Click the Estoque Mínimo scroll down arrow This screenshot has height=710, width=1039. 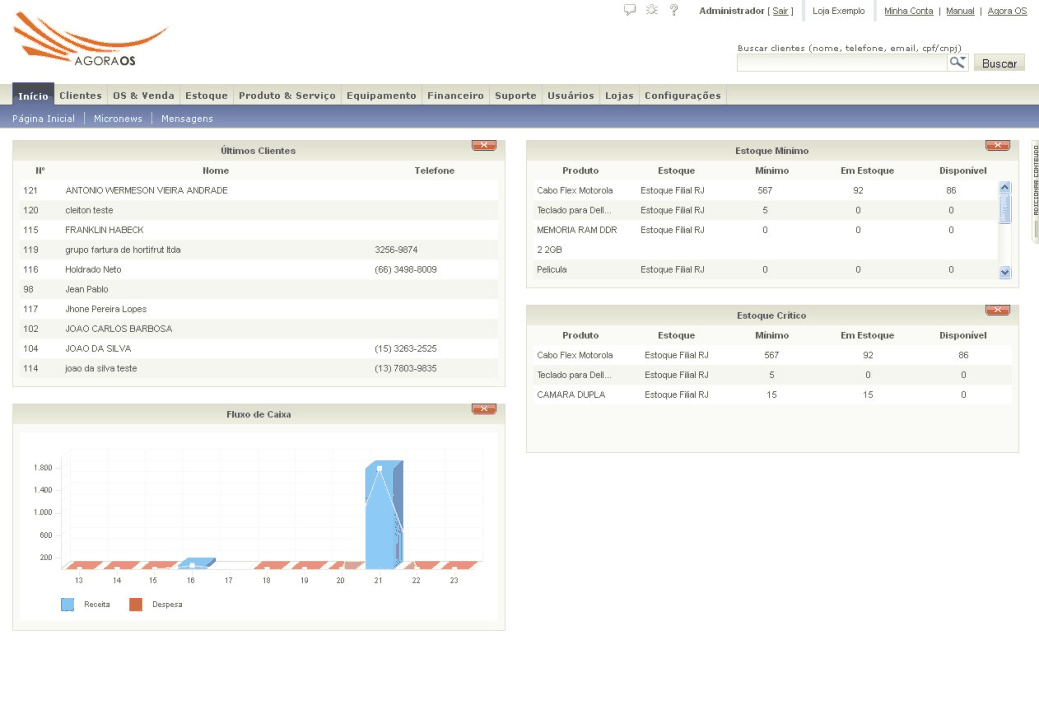click(1005, 272)
